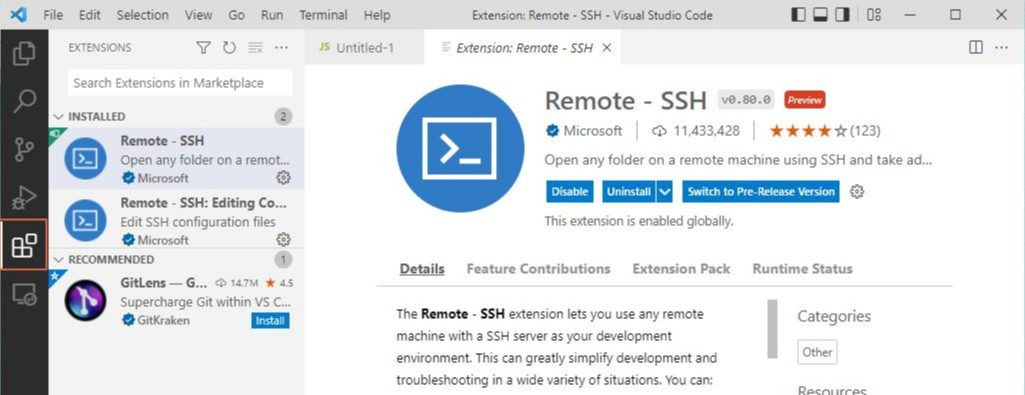Open the Terminal menu
This screenshot has height=395, width=1025.
tap(323, 14)
